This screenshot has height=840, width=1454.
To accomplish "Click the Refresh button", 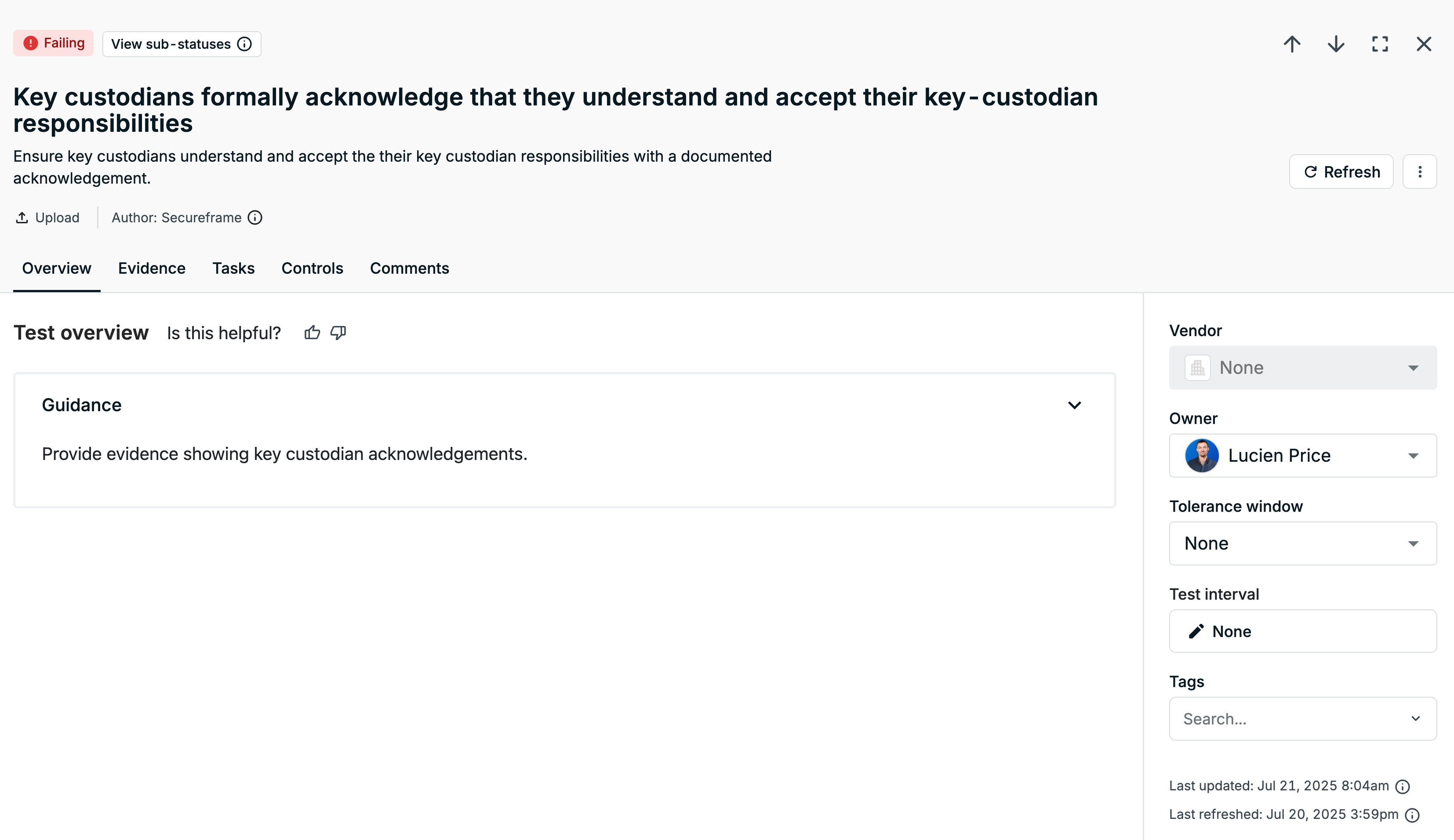I will click(1341, 172).
